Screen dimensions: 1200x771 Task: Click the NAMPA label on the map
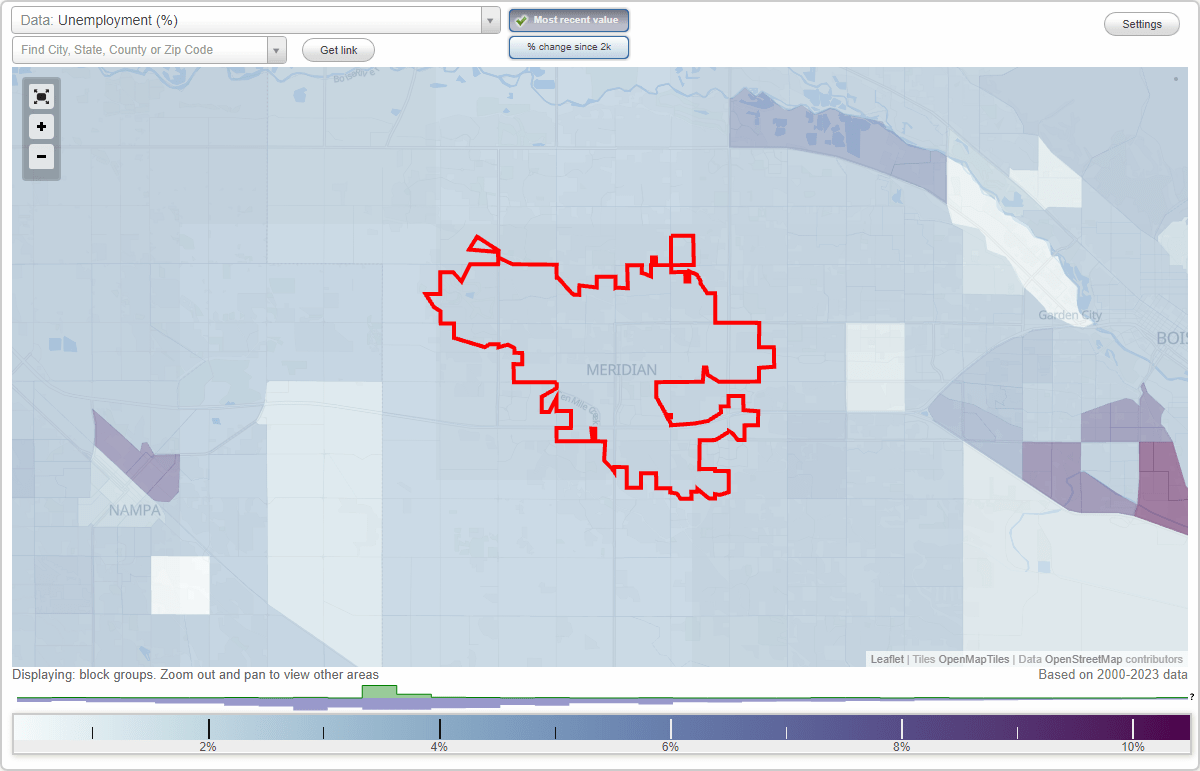(x=134, y=510)
